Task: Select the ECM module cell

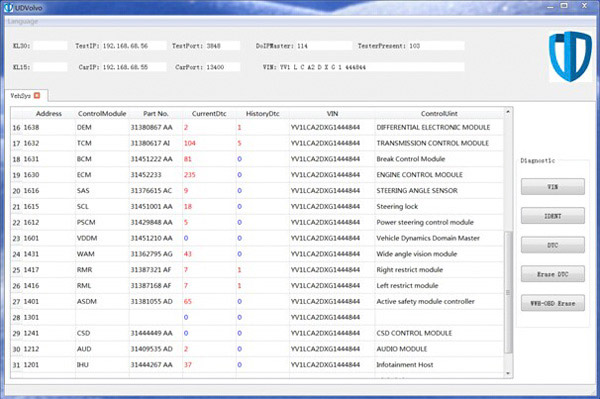Action: pyautogui.click(x=102, y=175)
